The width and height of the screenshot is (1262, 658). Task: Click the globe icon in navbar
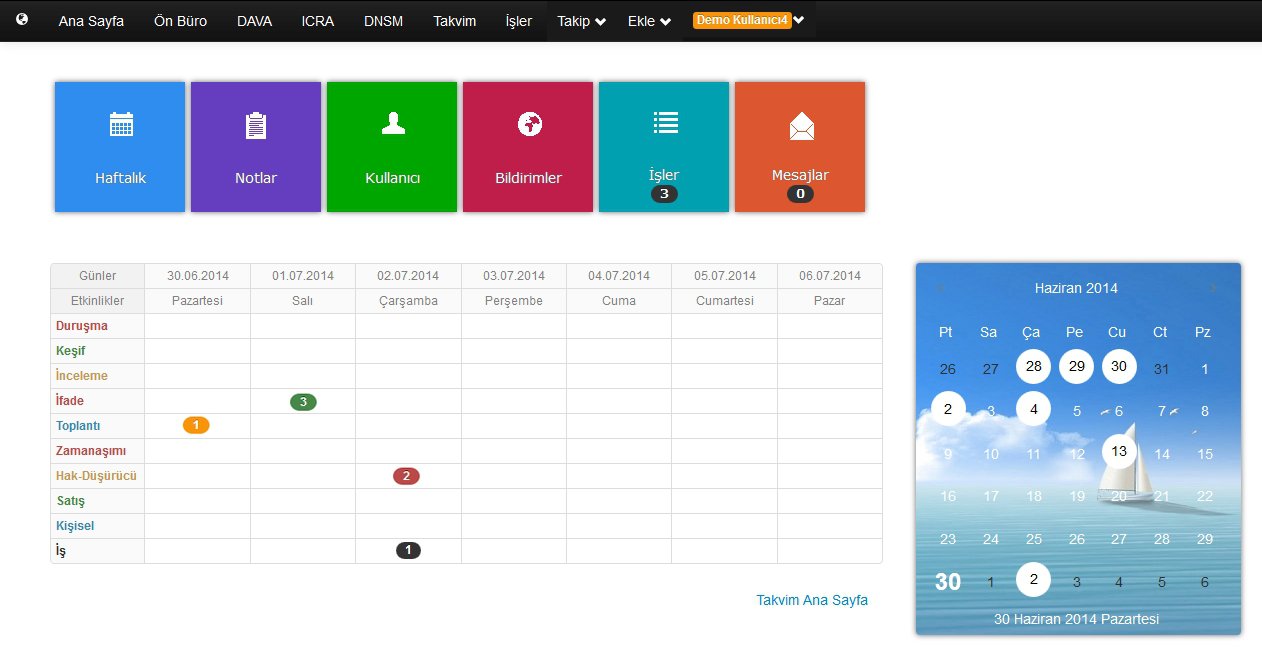22,19
